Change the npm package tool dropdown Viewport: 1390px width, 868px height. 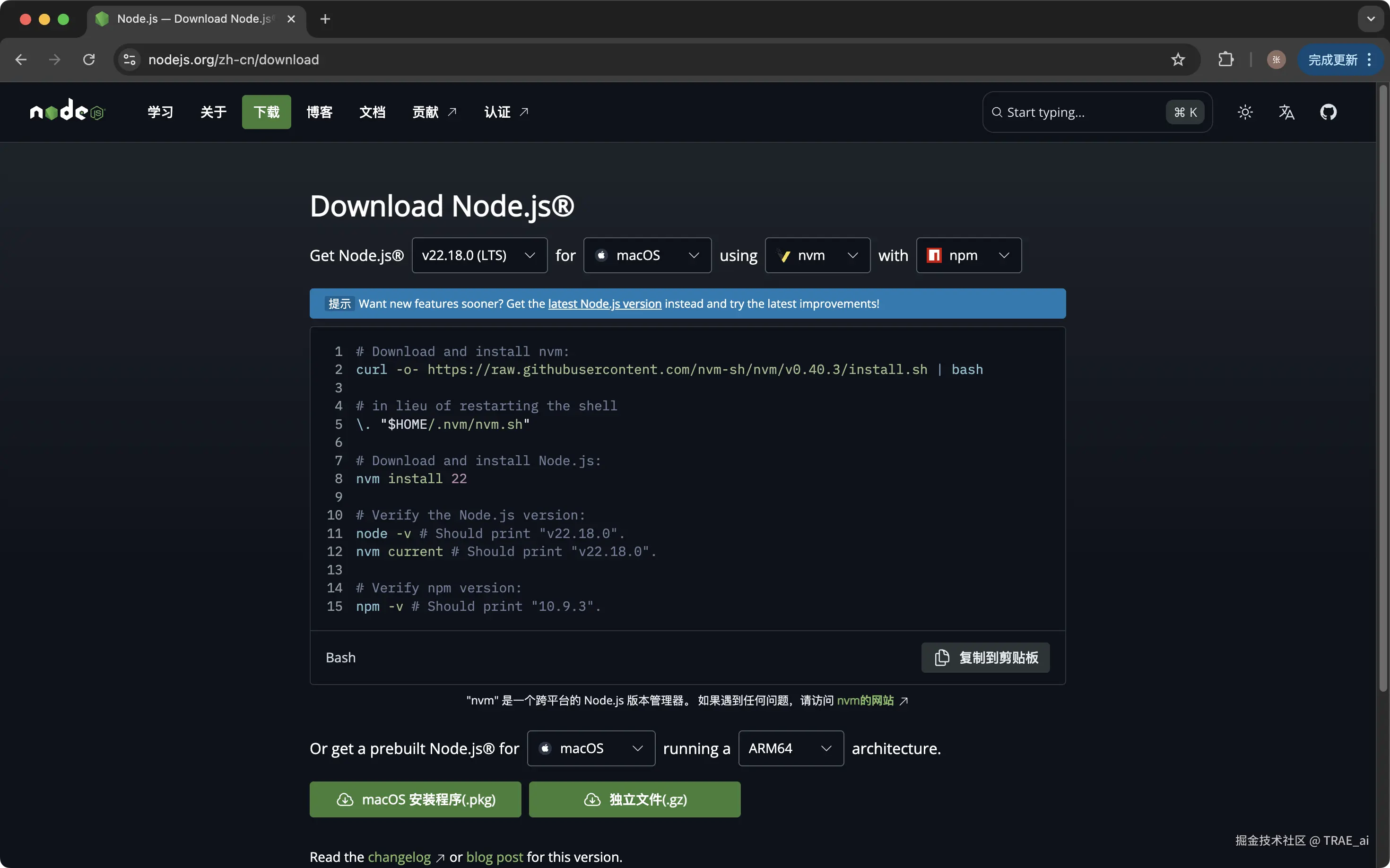(969, 255)
